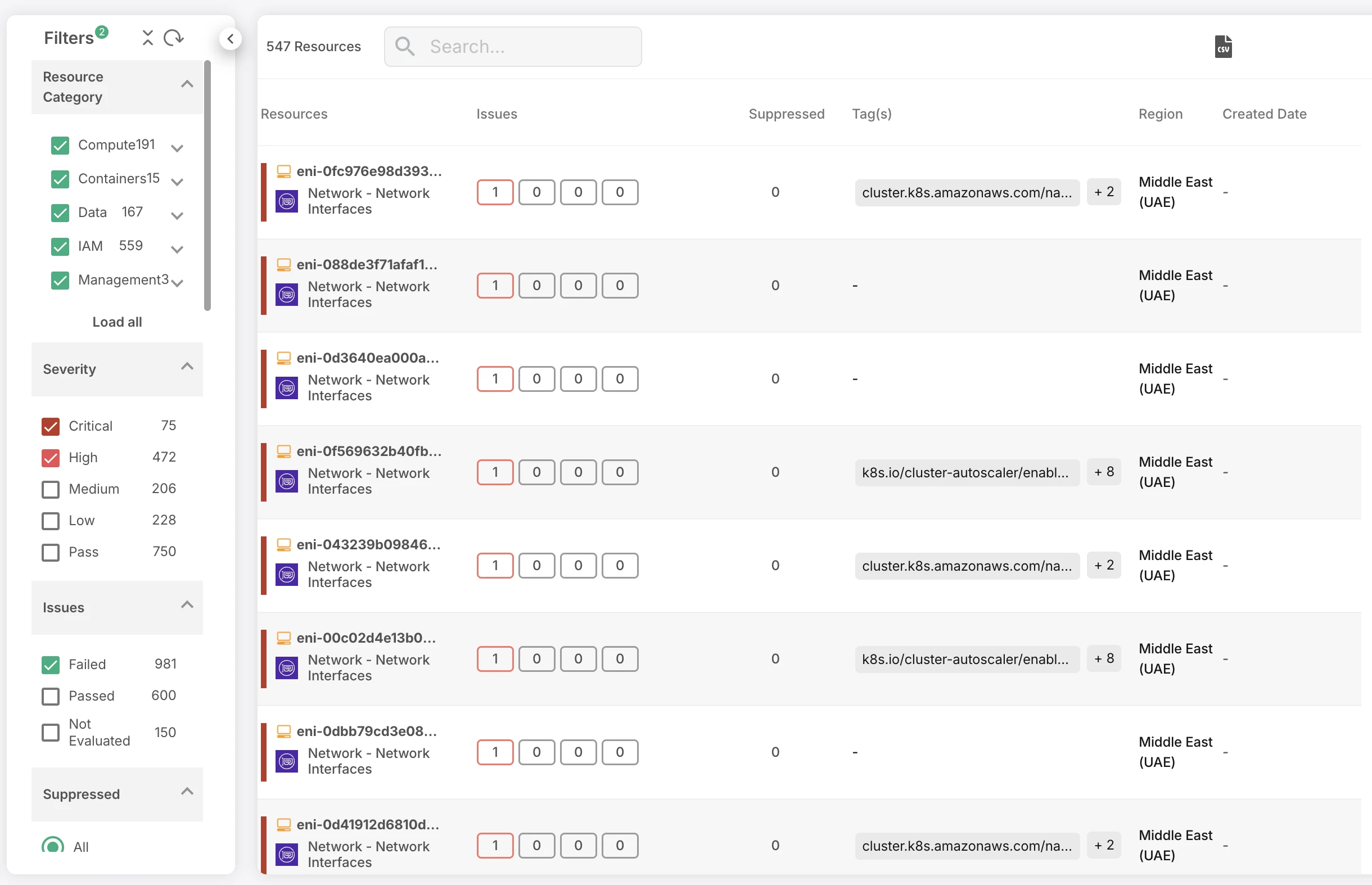This screenshot has height=885, width=1372.
Task: Click Load all under resource categories
Action: [117, 322]
